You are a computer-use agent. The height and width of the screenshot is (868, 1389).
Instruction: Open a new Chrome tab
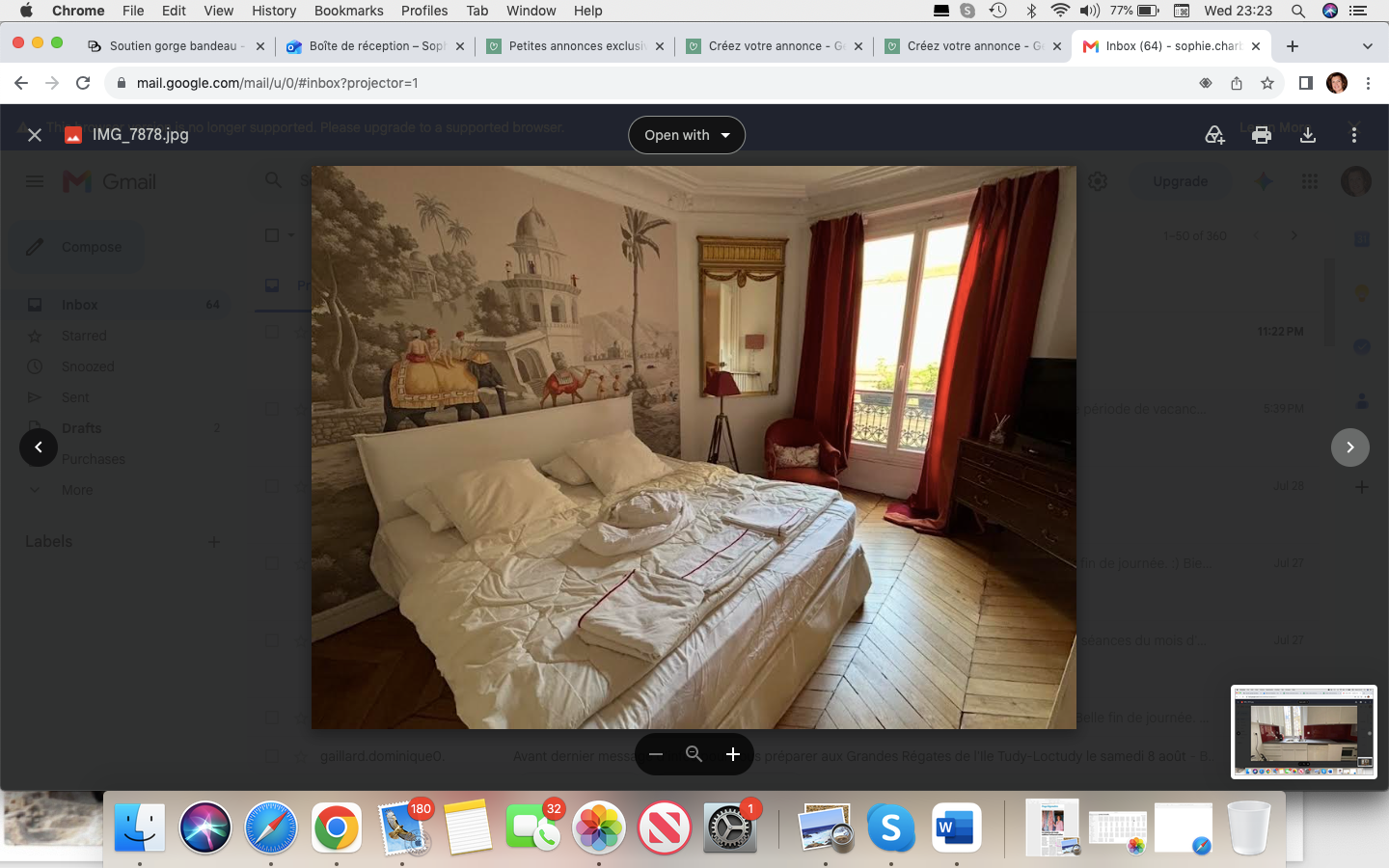click(x=1293, y=46)
